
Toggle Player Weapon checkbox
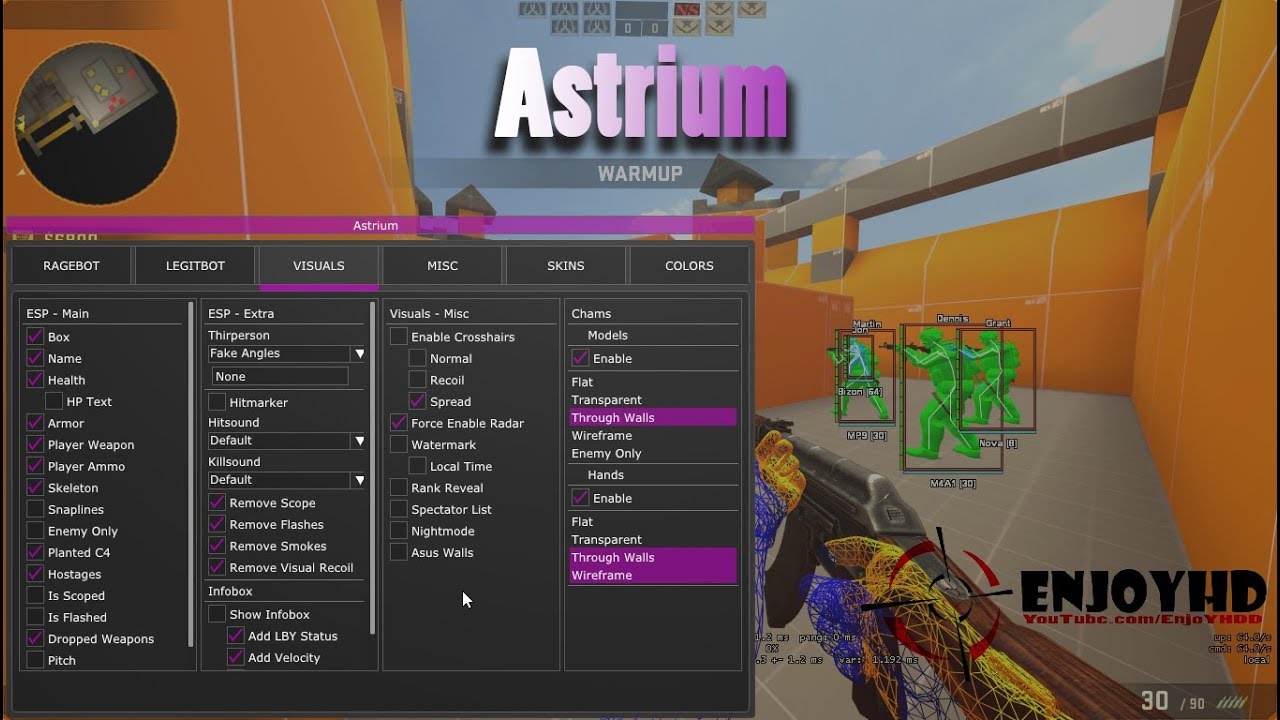pyautogui.click(x=35, y=445)
